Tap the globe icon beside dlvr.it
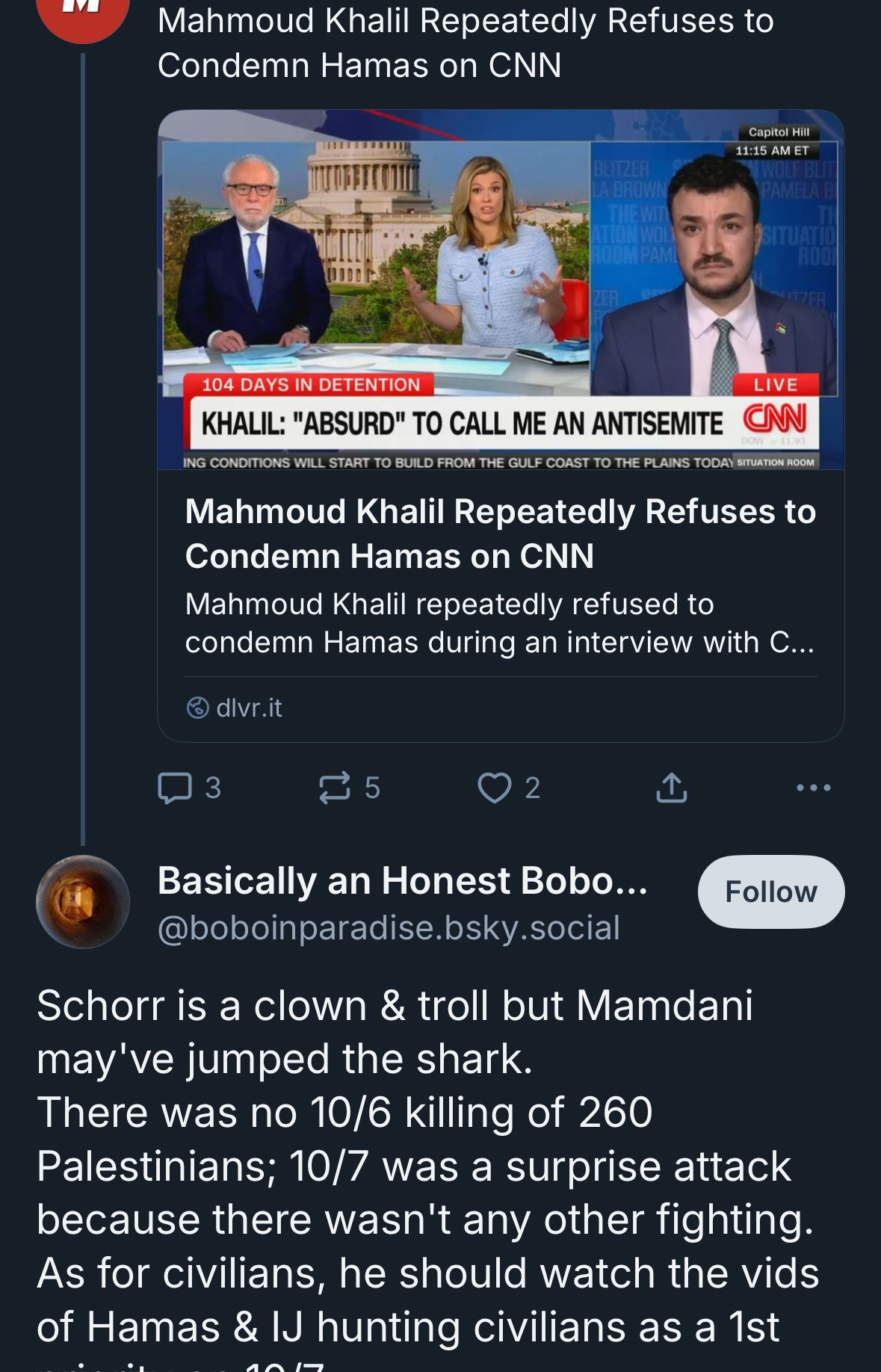The height and width of the screenshot is (1372, 881). (x=197, y=707)
